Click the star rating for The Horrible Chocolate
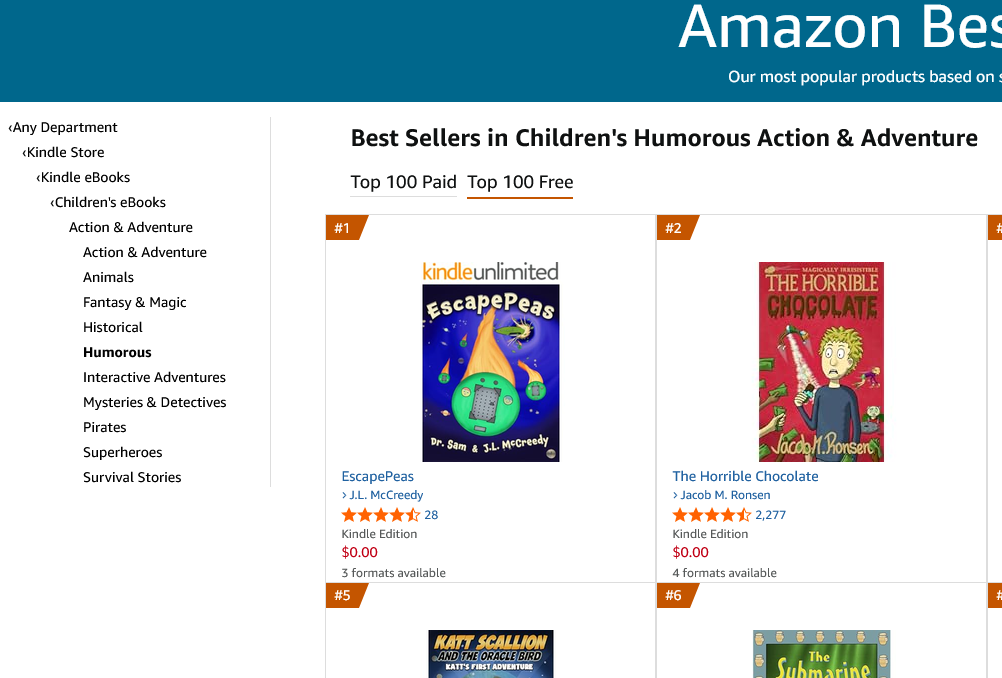Viewport: 1002px width, 678px height. [712, 515]
